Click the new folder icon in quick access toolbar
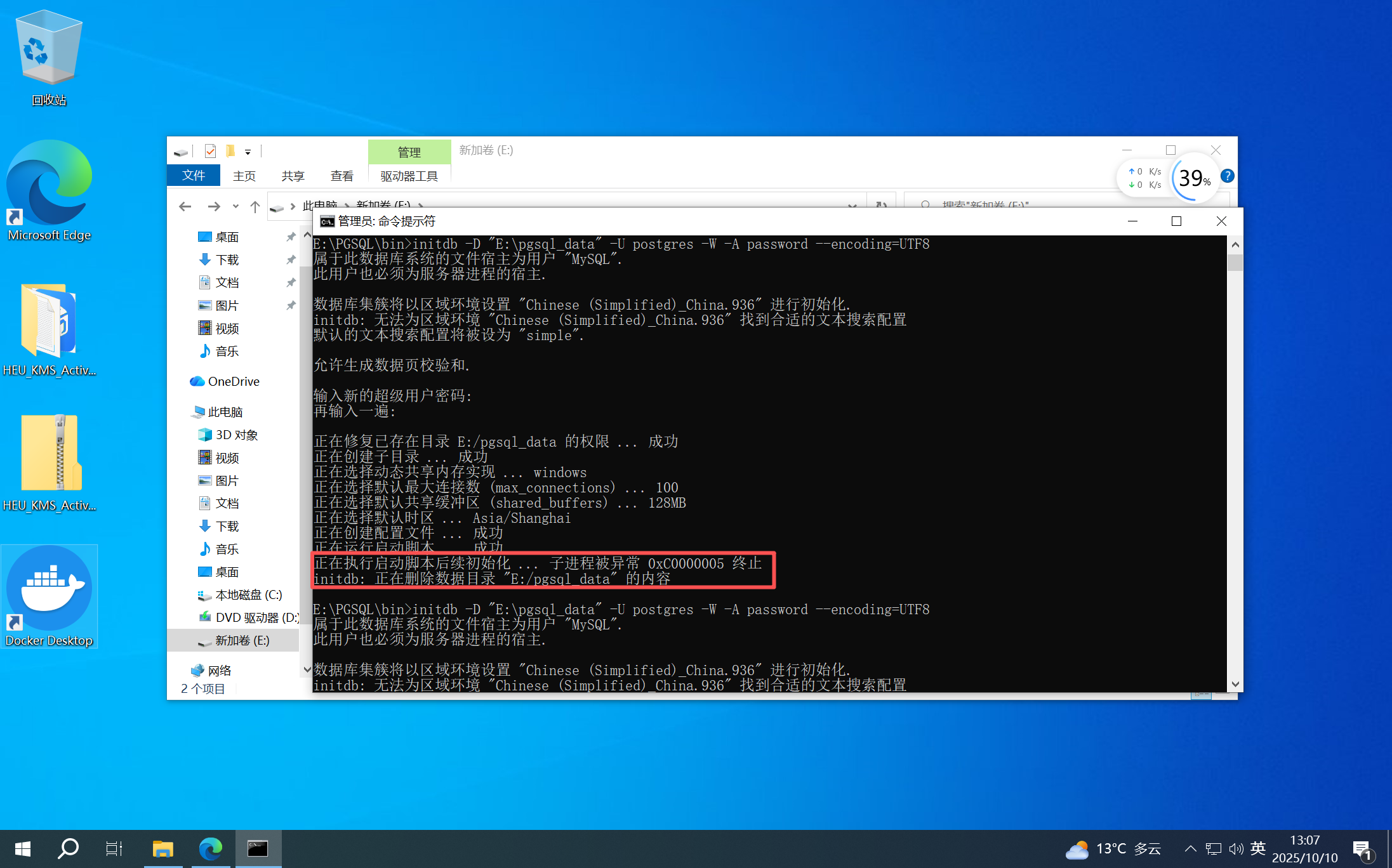Viewport: 1392px width, 868px height. [230, 151]
